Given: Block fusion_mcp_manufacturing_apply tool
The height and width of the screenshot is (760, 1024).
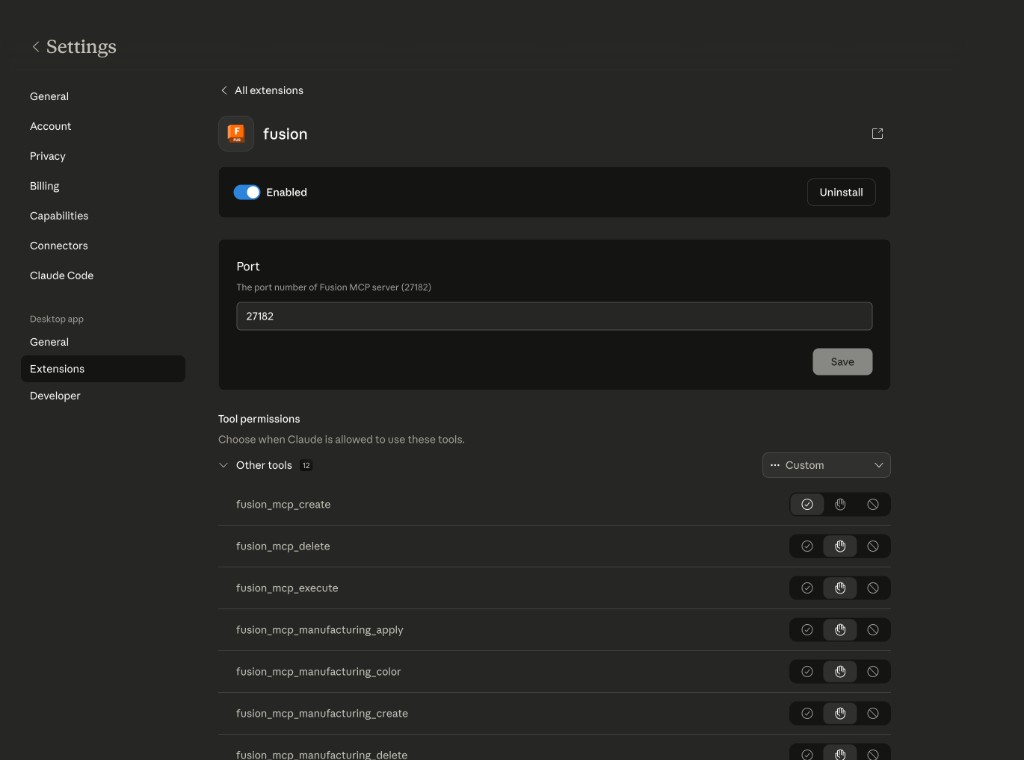Looking at the screenshot, I should 872,629.
